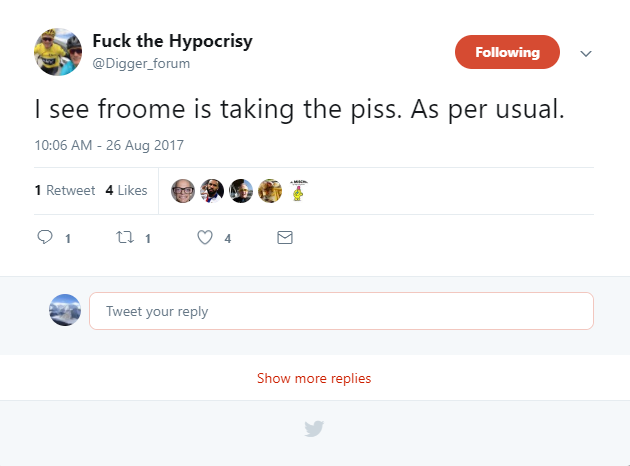Click the Tweet your reply field
This screenshot has width=630, height=466.
pos(341,311)
